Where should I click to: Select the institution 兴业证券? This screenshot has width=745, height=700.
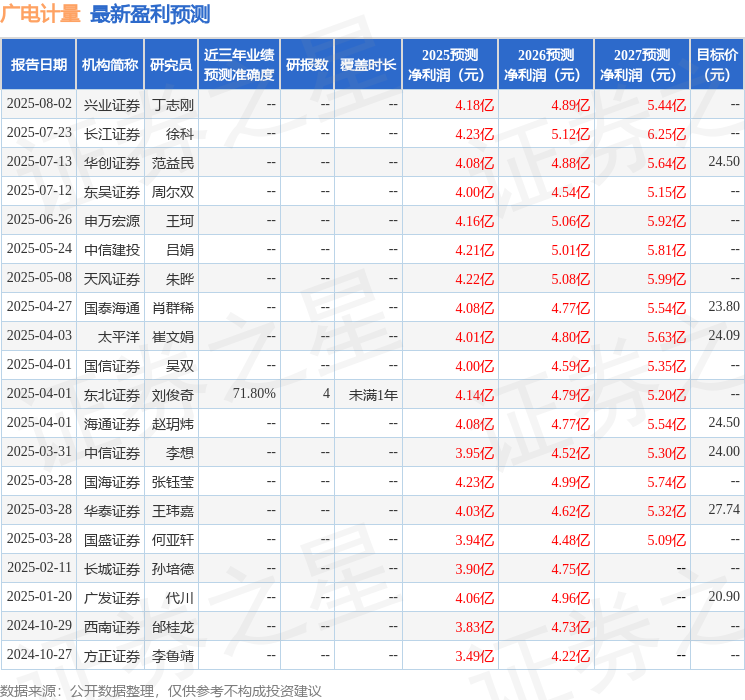click(112, 105)
